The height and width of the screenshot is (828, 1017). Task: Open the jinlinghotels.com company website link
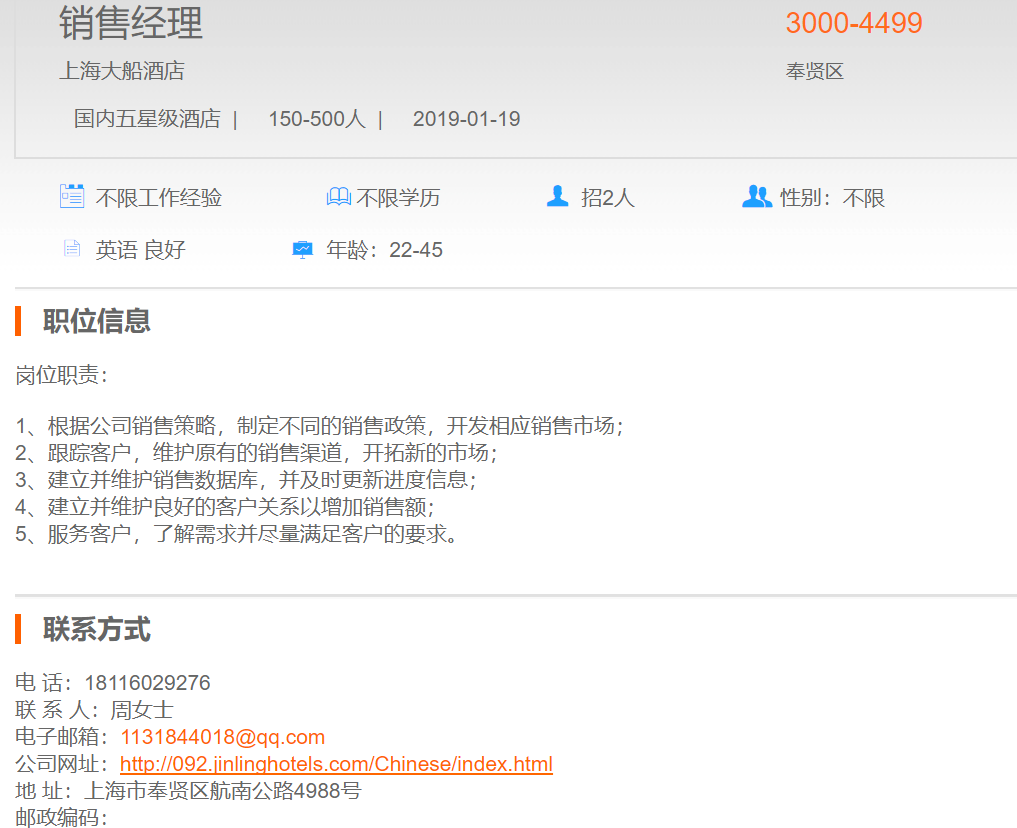click(x=336, y=764)
